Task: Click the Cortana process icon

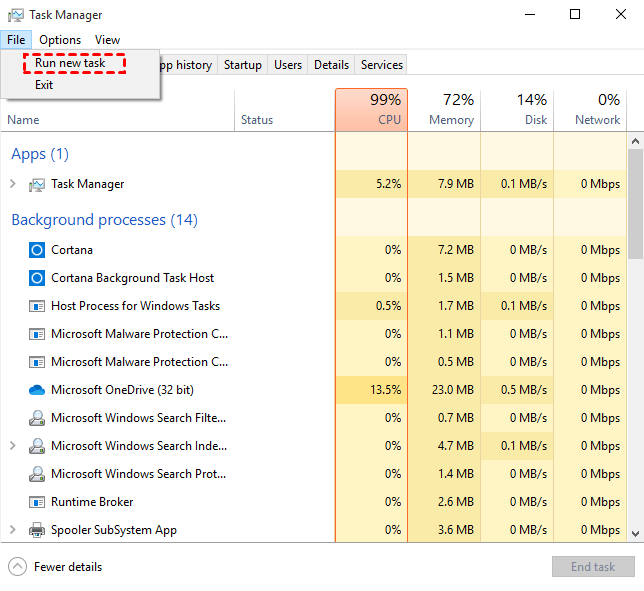Action: click(37, 250)
